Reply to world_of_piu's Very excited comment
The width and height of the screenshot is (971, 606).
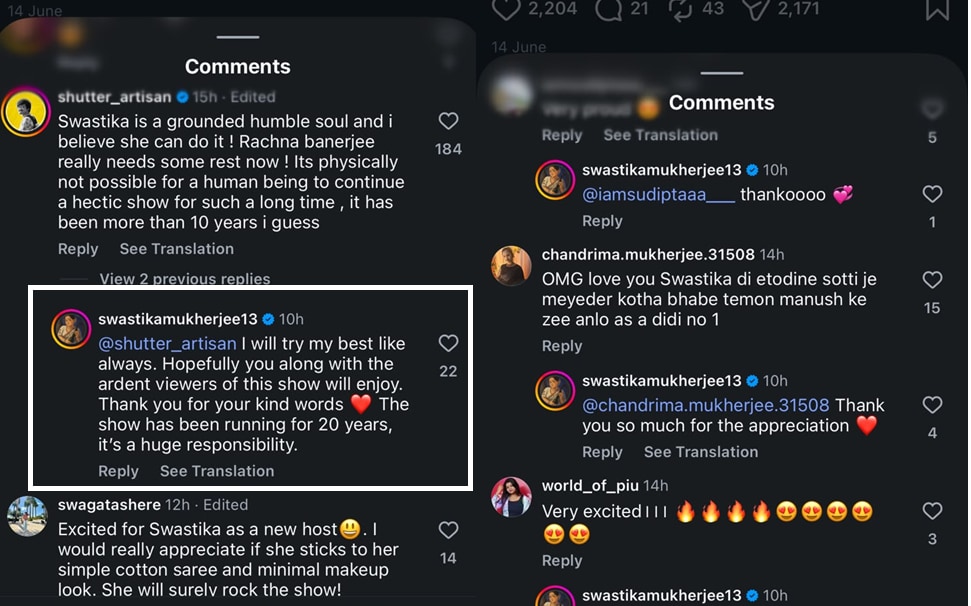coord(562,561)
